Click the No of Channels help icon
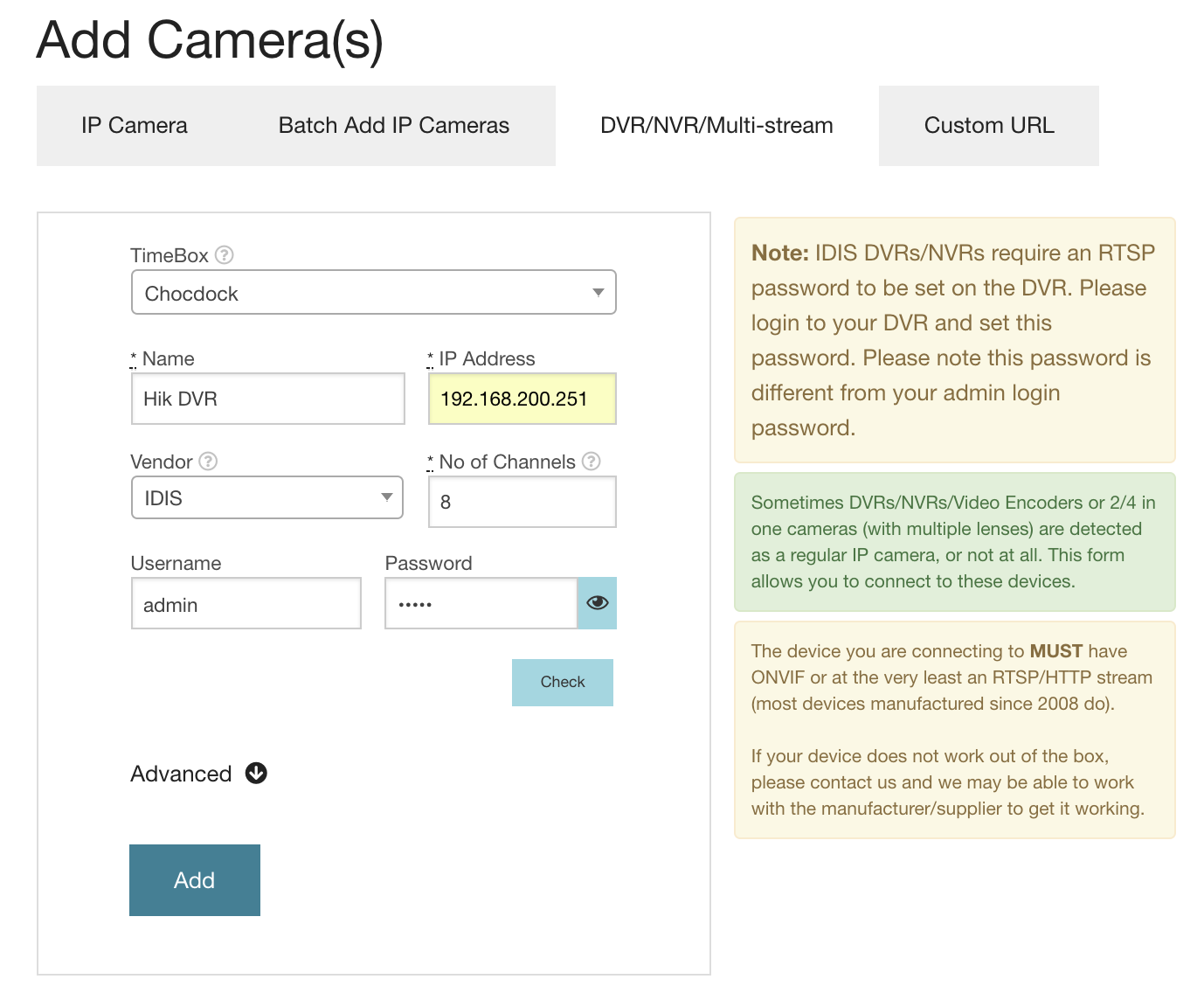Viewport: 1204px width, 1007px height. (592, 462)
